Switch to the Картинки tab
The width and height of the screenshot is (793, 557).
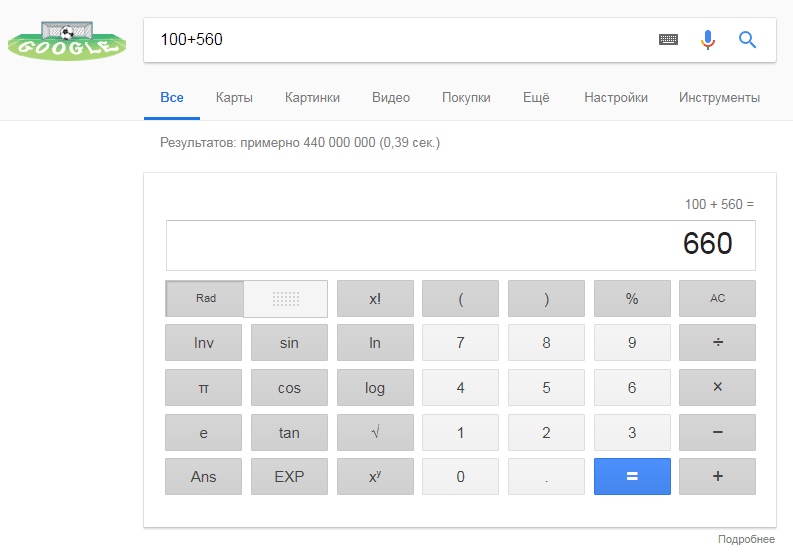(312, 98)
